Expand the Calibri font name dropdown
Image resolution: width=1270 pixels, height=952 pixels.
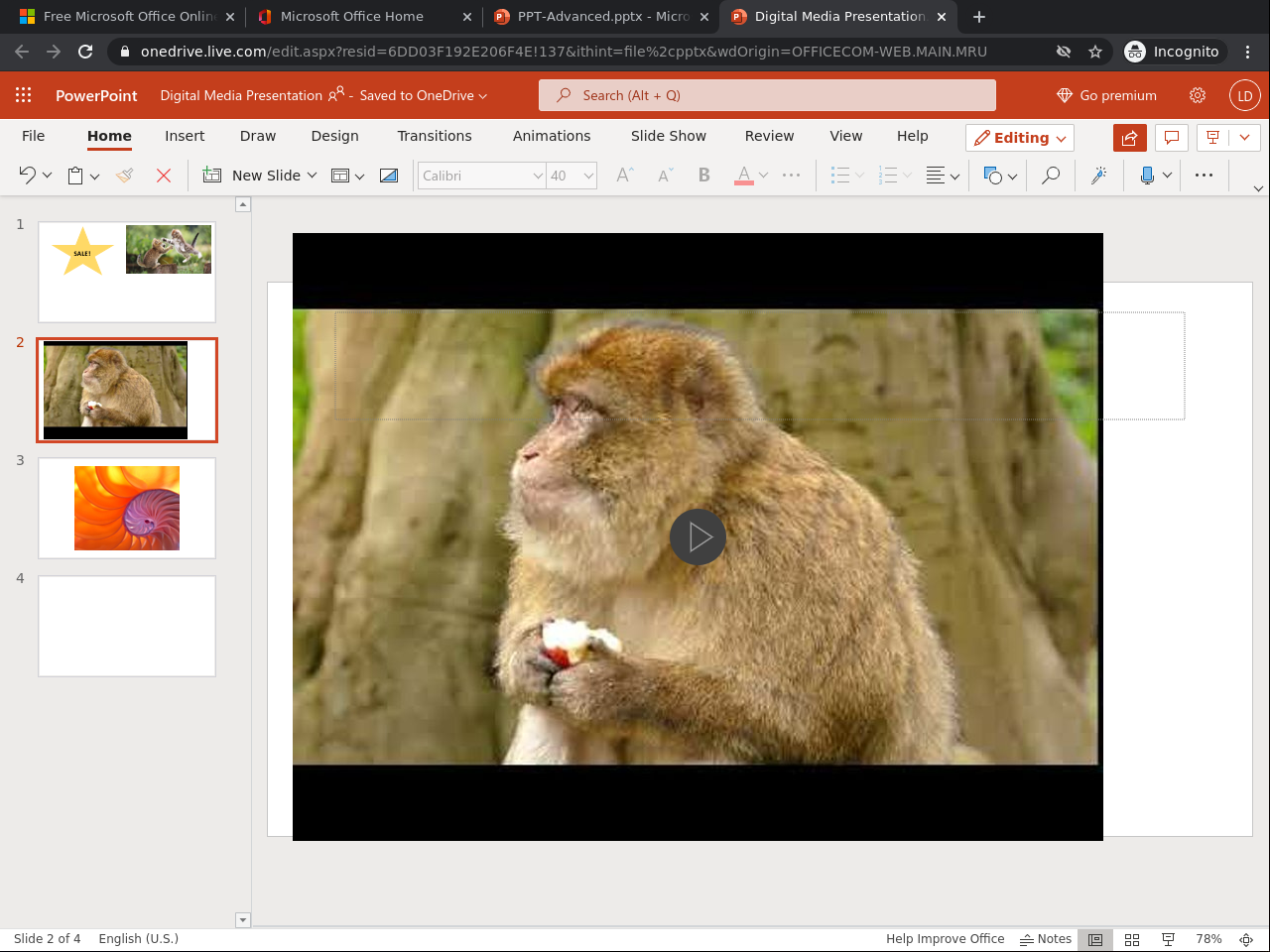tap(538, 176)
